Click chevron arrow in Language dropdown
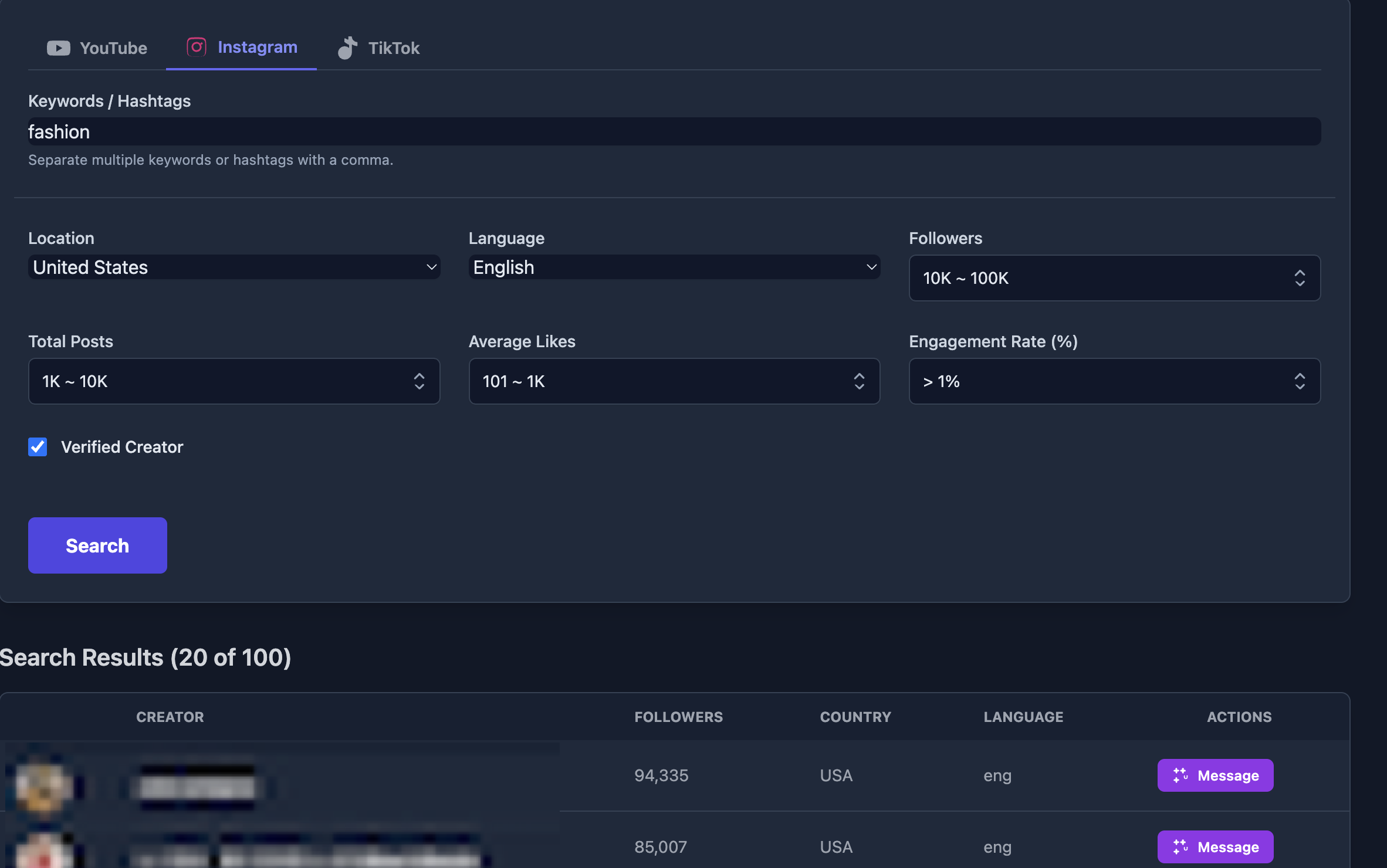The image size is (1387, 868). (871, 267)
